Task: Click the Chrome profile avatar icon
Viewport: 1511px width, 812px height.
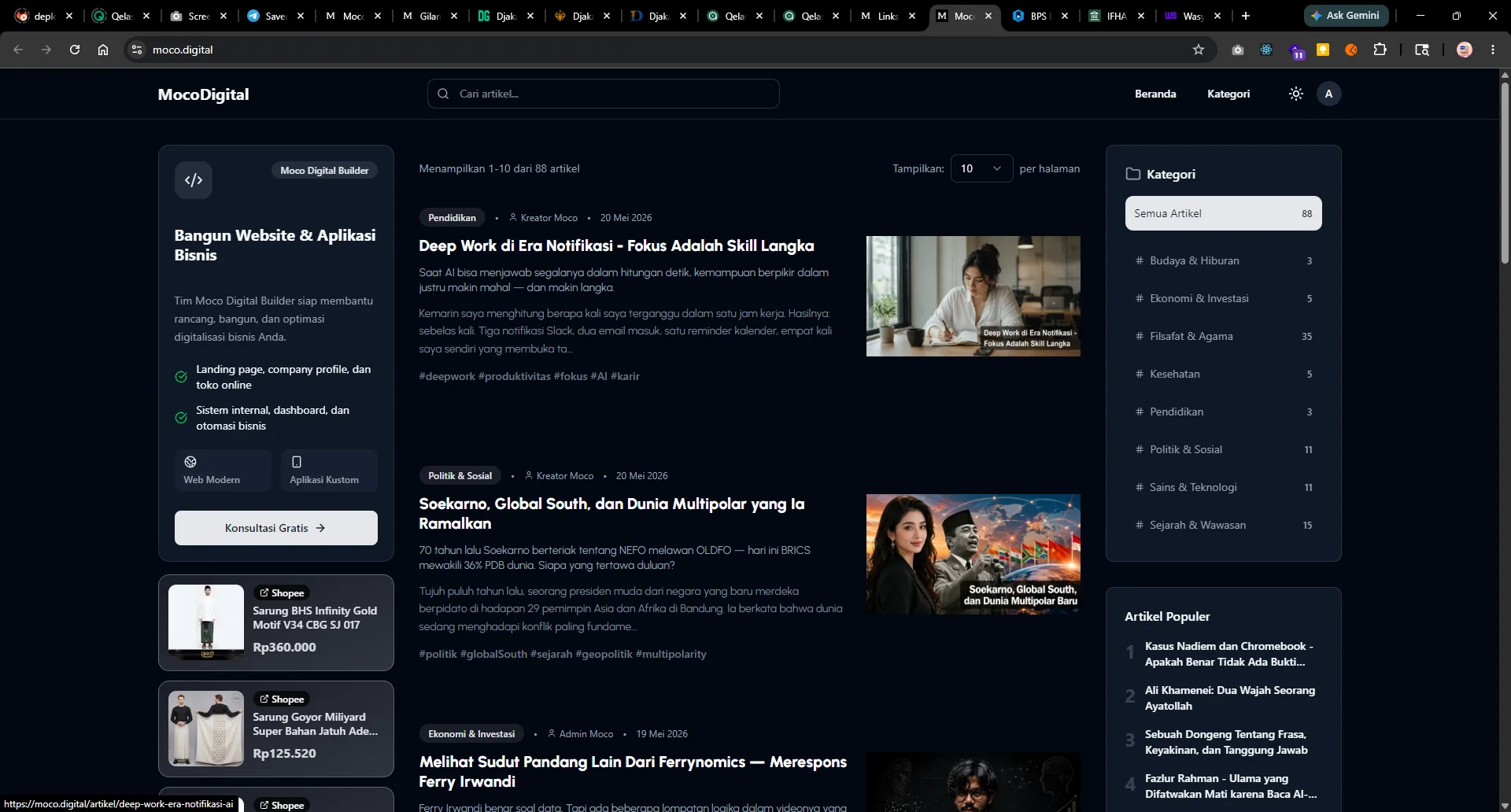Action: pyautogui.click(x=1465, y=50)
